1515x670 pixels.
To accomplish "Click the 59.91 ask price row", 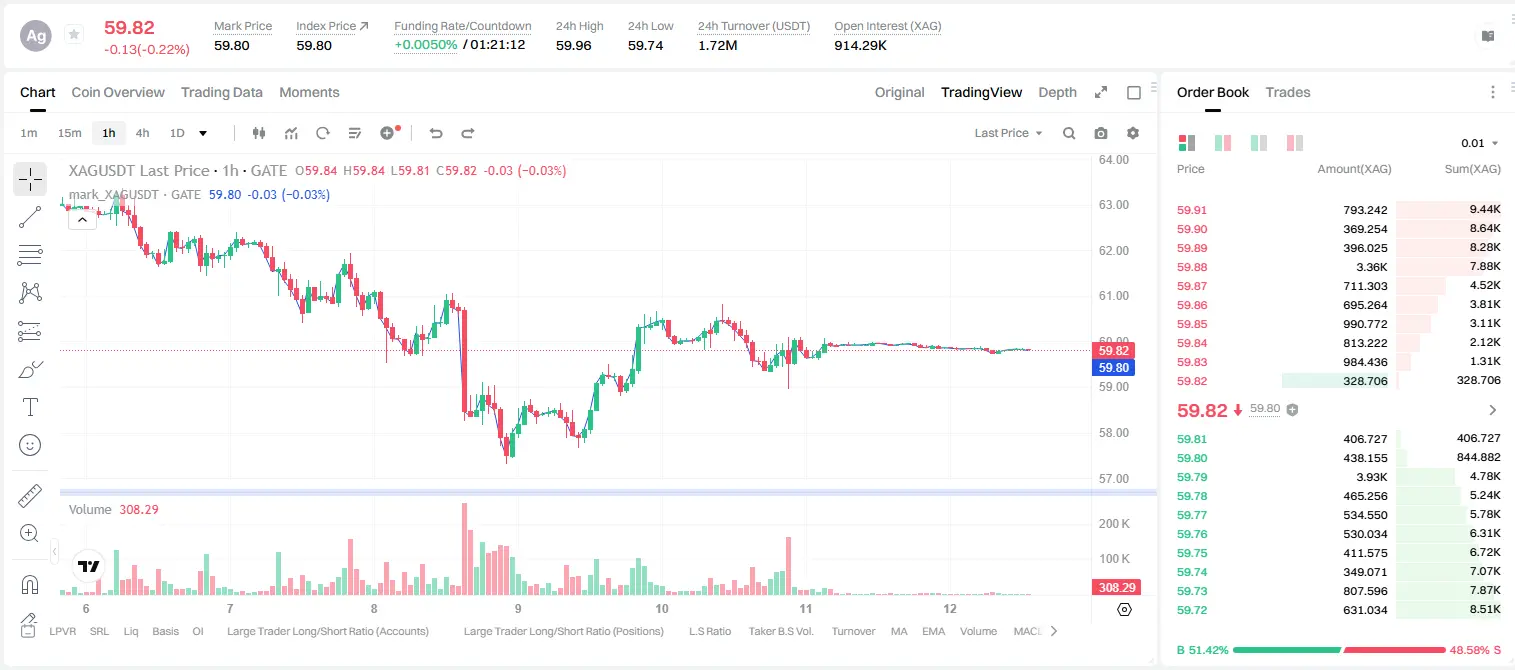I will tap(1339, 210).
